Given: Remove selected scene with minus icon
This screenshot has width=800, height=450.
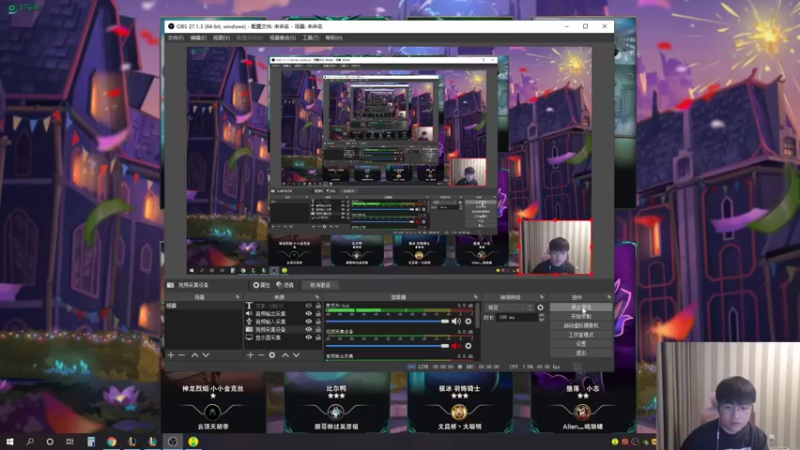Looking at the screenshot, I should pyautogui.click(x=182, y=355).
